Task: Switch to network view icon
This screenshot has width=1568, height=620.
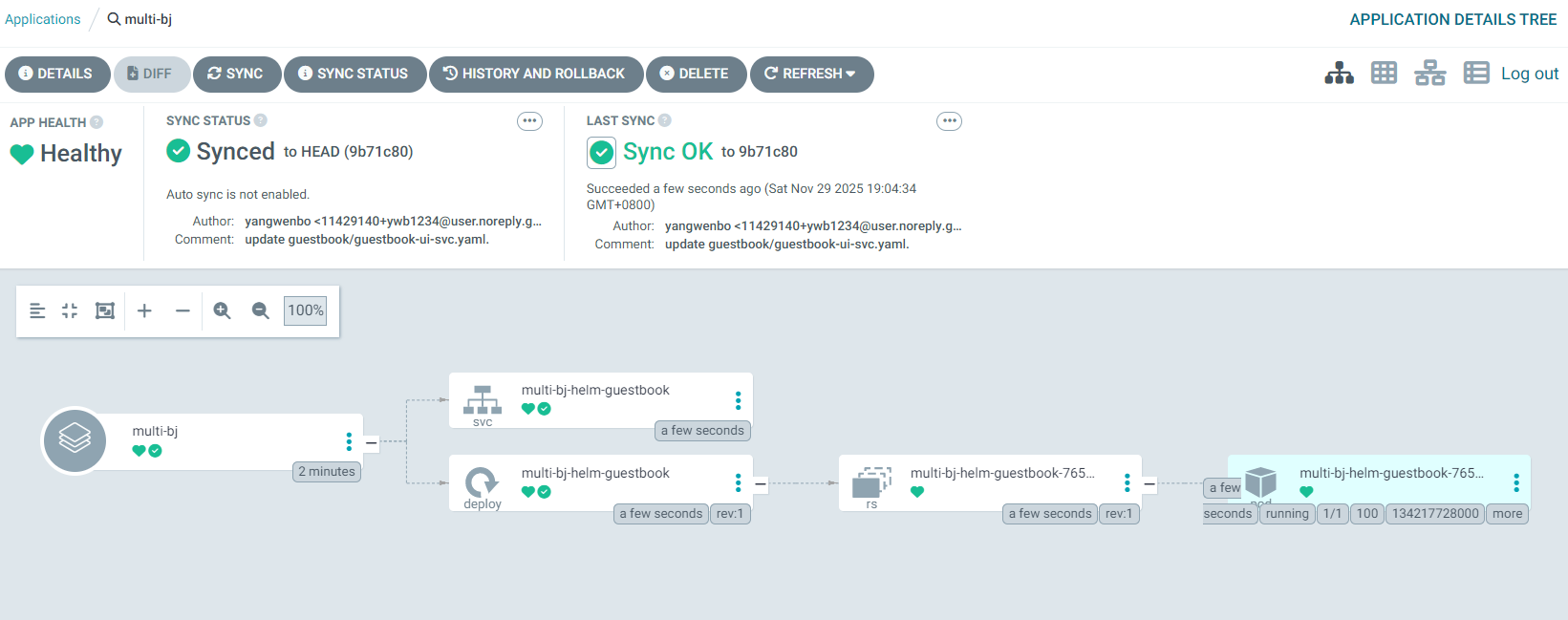Action: point(1429,73)
